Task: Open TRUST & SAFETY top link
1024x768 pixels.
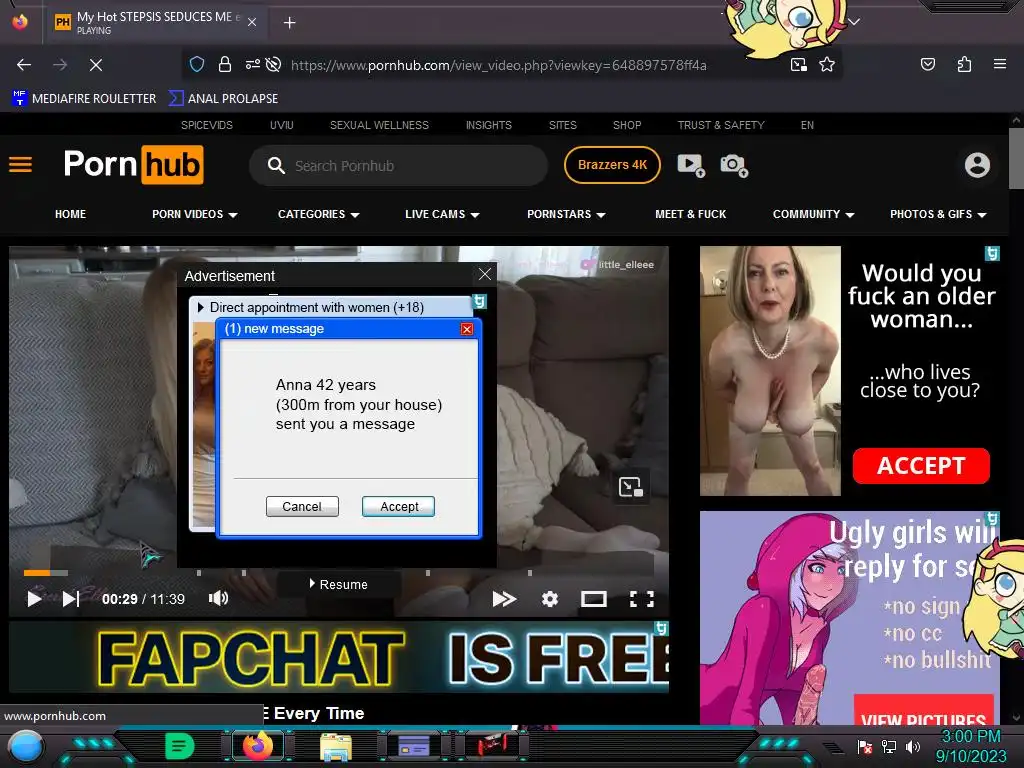Action: point(721,125)
